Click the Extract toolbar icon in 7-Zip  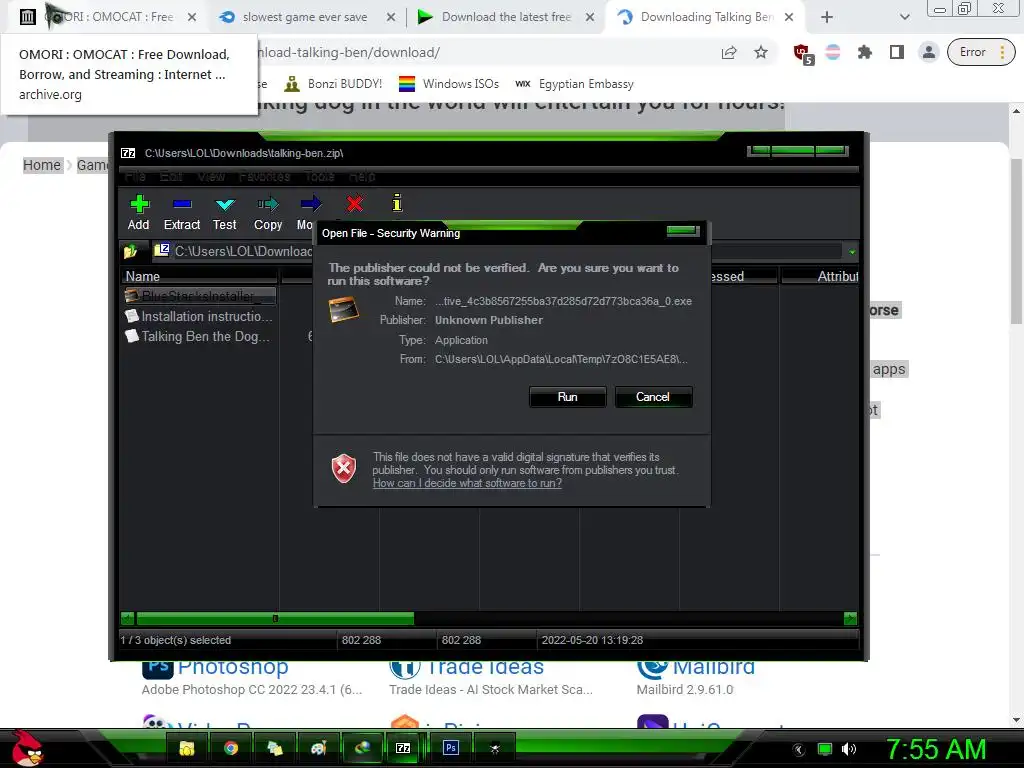(x=182, y=204)
